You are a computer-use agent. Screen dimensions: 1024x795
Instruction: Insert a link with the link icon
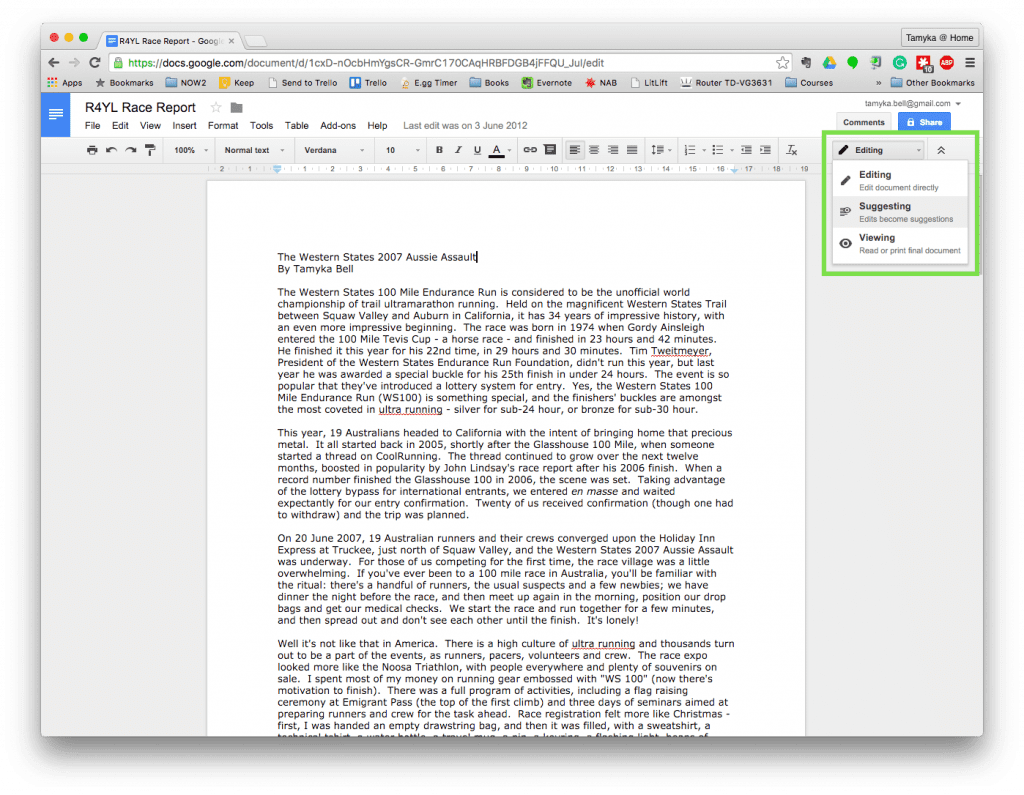[x=530, y=150]
